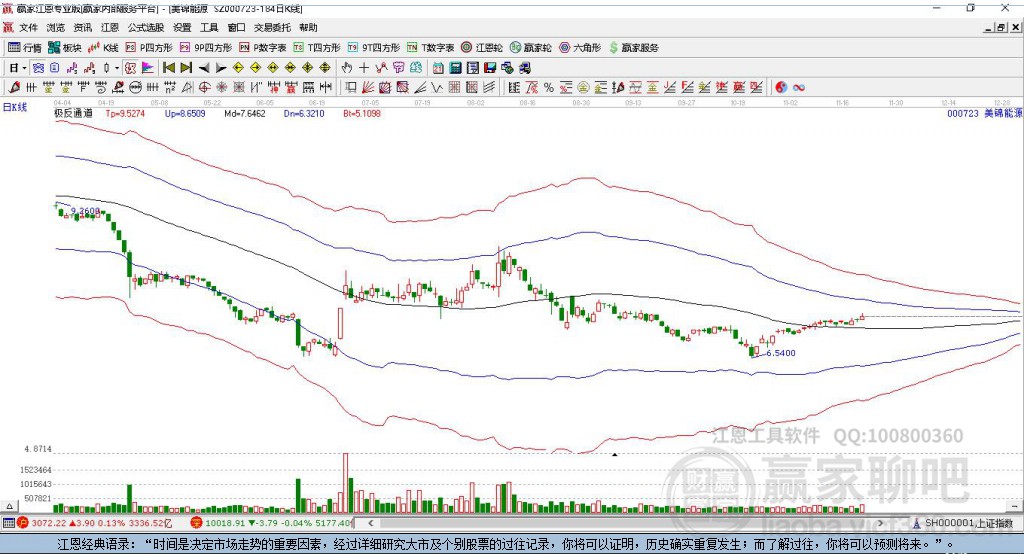1024x554 pixels.
Task: Open the 帮助 menu
Action: 308,27
